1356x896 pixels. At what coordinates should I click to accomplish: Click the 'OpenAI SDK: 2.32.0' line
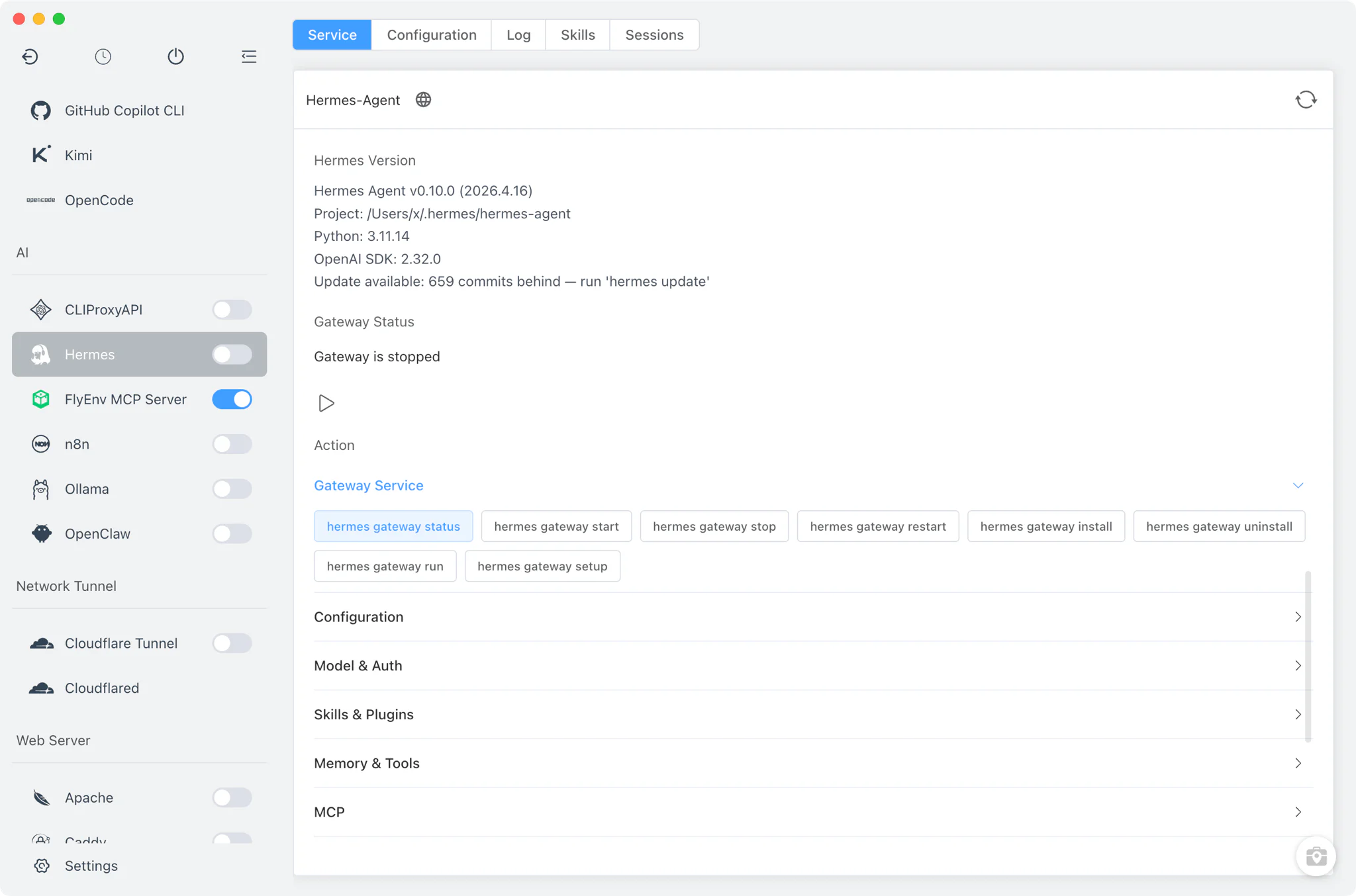[377, 259]
